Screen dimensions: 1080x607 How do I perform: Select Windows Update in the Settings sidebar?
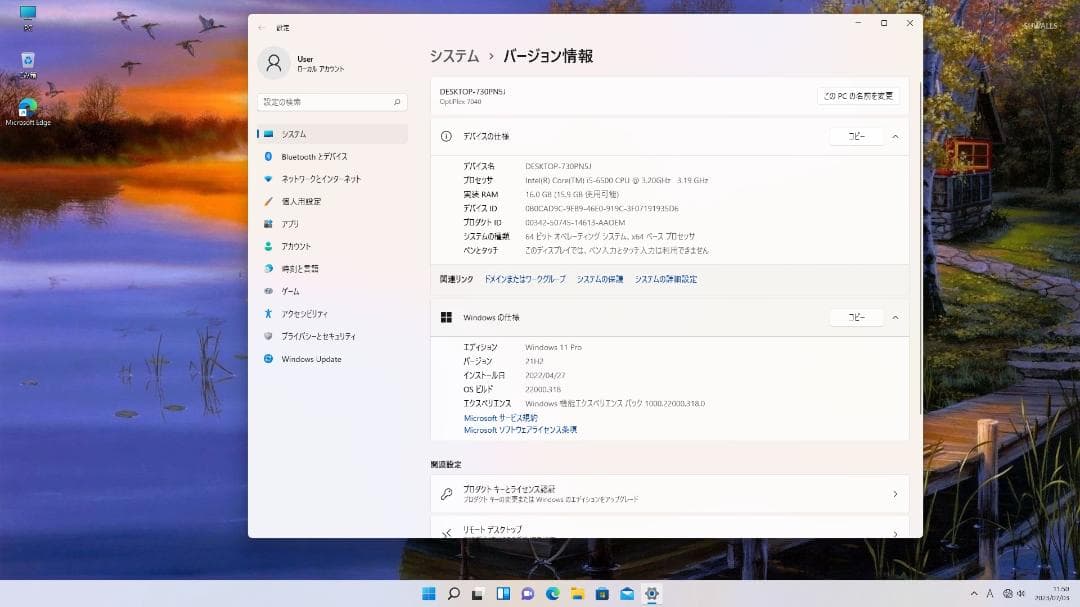313,359
